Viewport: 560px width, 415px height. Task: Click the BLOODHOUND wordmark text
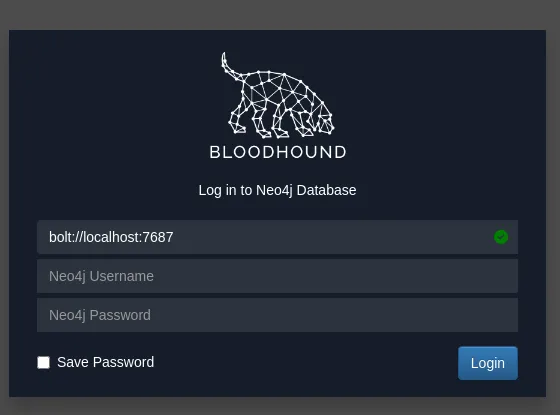(x=278, y=152)
